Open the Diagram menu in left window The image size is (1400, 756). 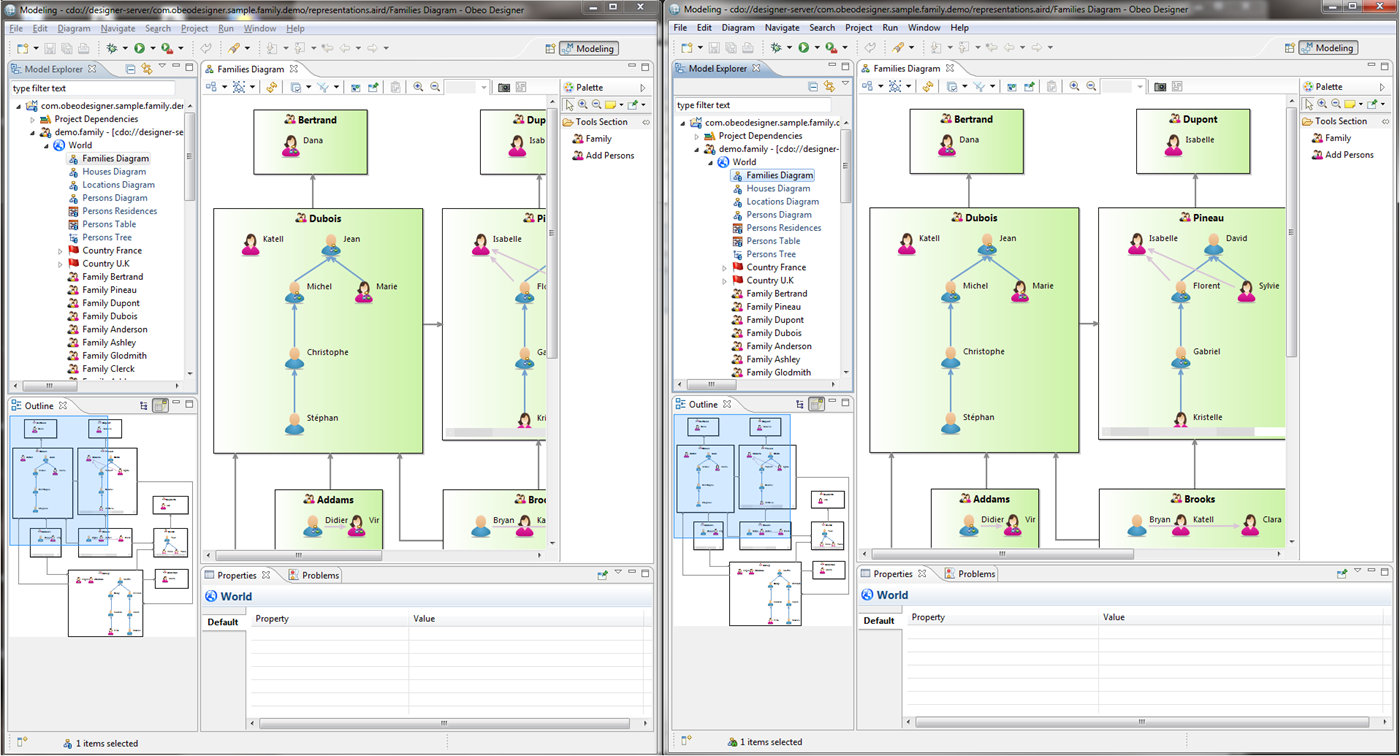73,29
